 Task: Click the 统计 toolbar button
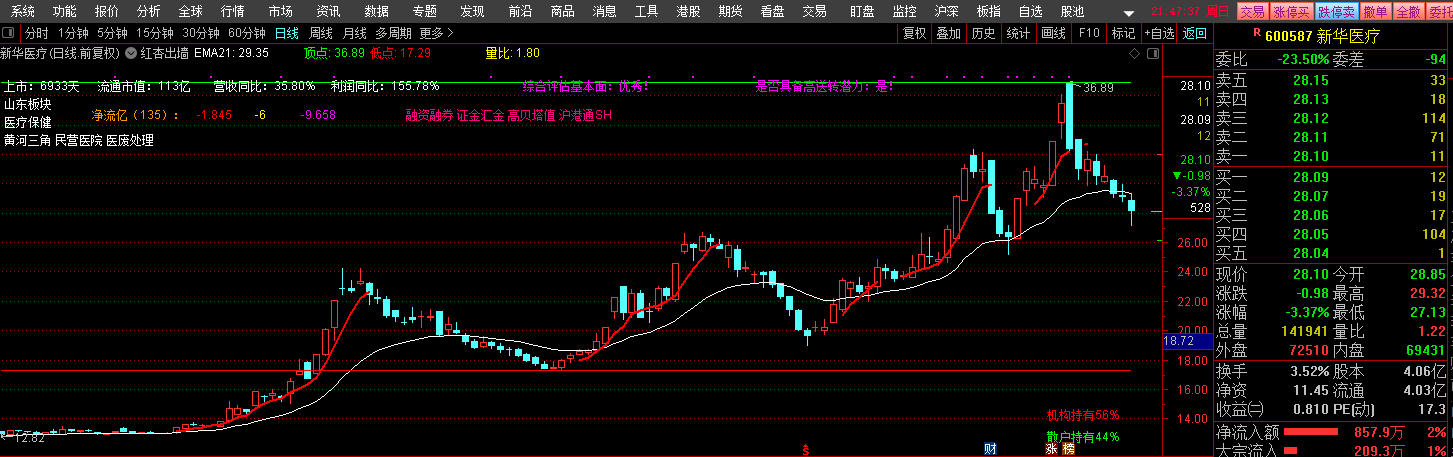coord(1018,33)
